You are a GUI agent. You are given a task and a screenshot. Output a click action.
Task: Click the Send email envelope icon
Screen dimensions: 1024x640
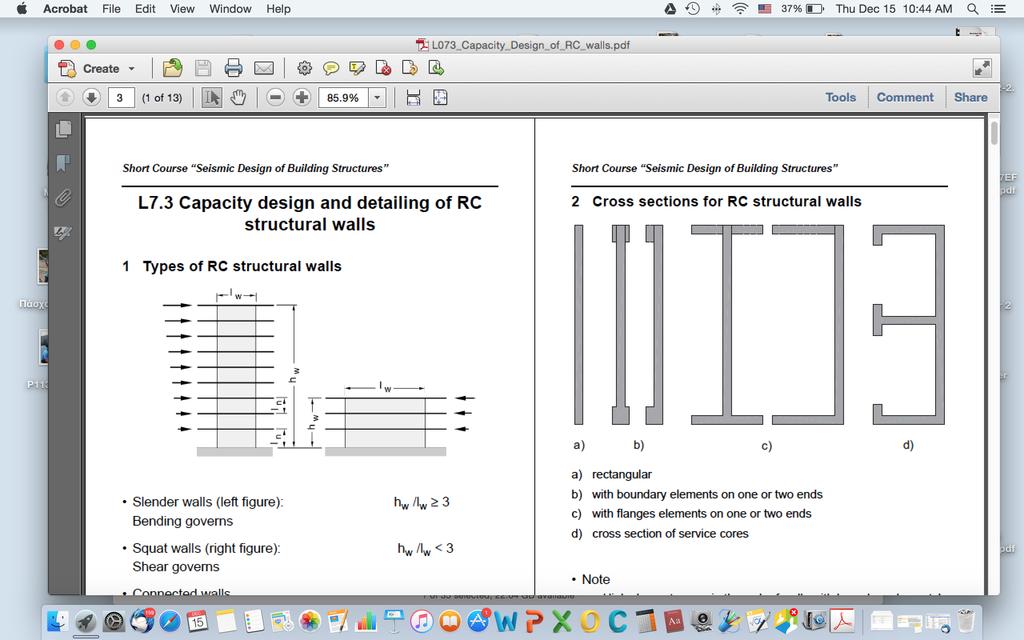click(264, 68)
